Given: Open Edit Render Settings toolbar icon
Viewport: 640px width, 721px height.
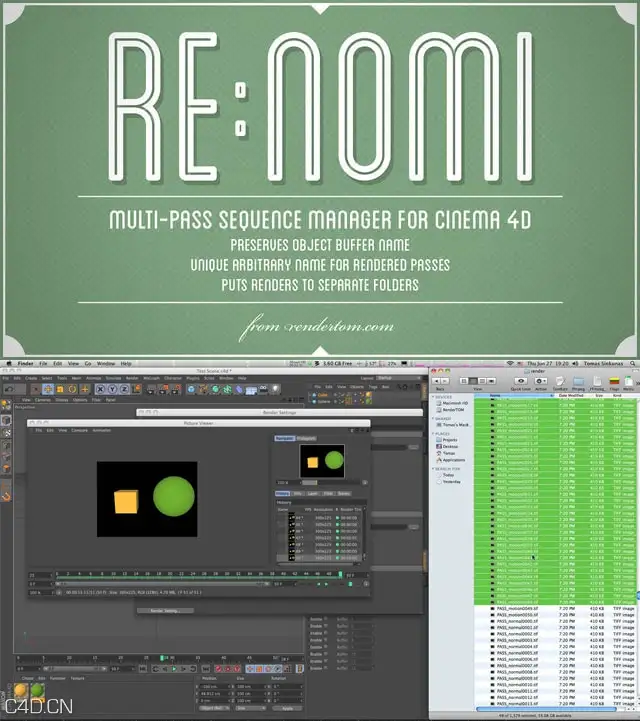Looking at the screenshot, I should [x=176, y=389].
